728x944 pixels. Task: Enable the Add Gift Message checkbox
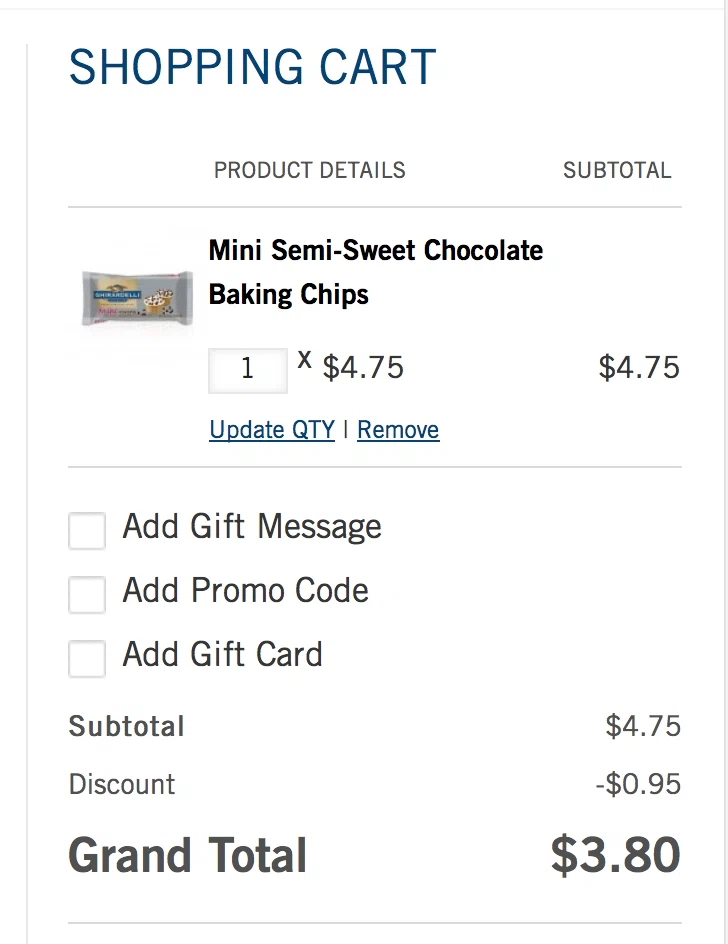[x=87, y=531]
